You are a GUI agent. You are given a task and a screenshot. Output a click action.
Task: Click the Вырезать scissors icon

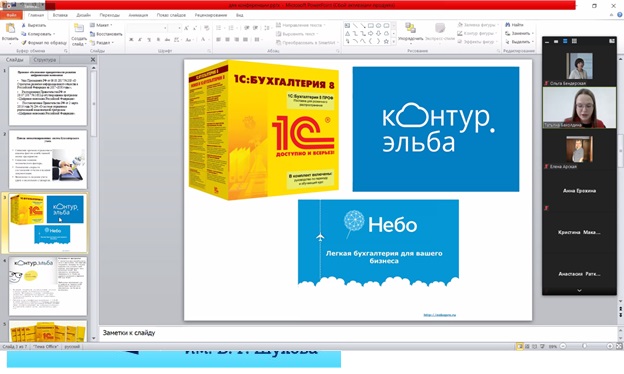[x=23, y=25]
